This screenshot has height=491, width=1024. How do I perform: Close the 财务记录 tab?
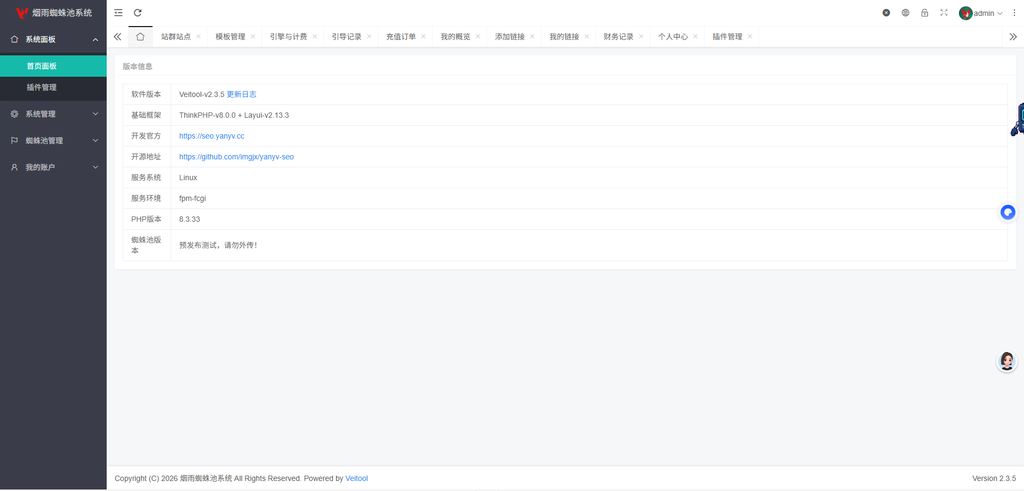pos(641,37)
